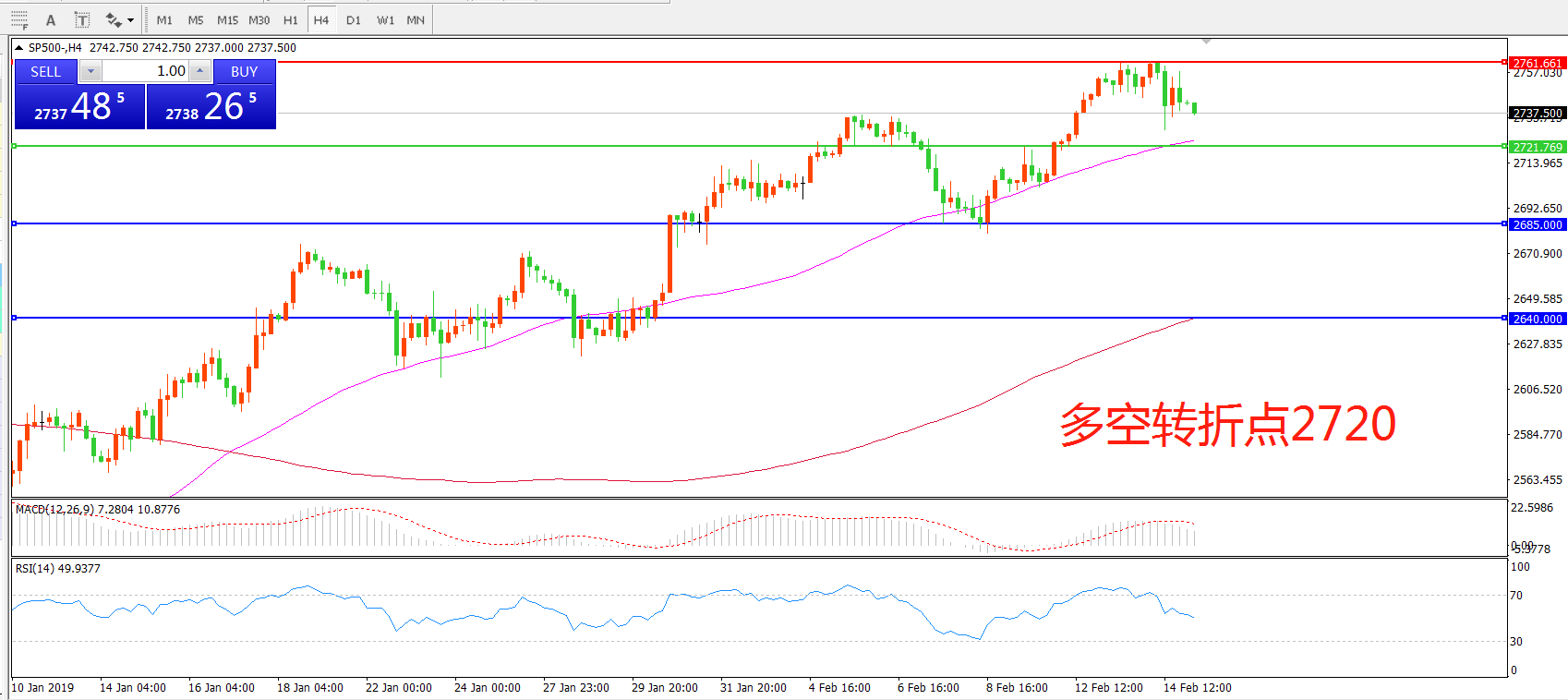Select the Text tool 'A' icon

(x=51, y=19)
